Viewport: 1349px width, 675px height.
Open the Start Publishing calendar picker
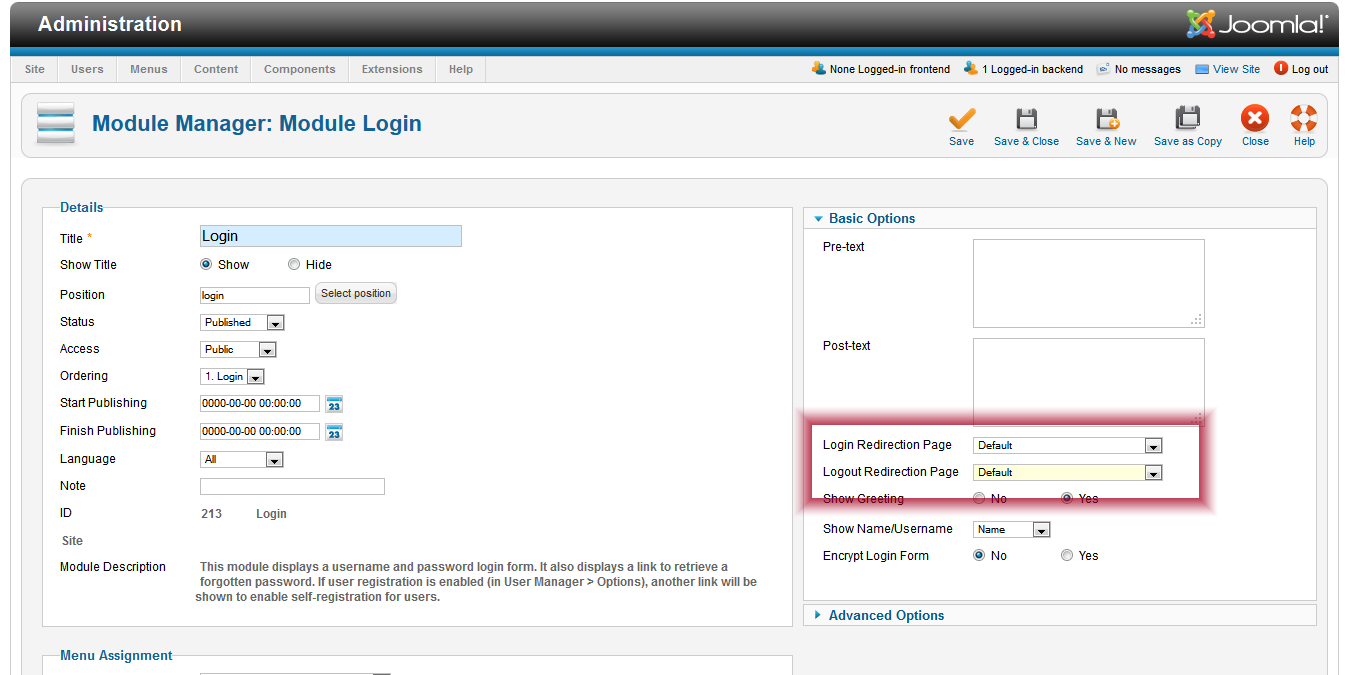click(x=334, y=404)
